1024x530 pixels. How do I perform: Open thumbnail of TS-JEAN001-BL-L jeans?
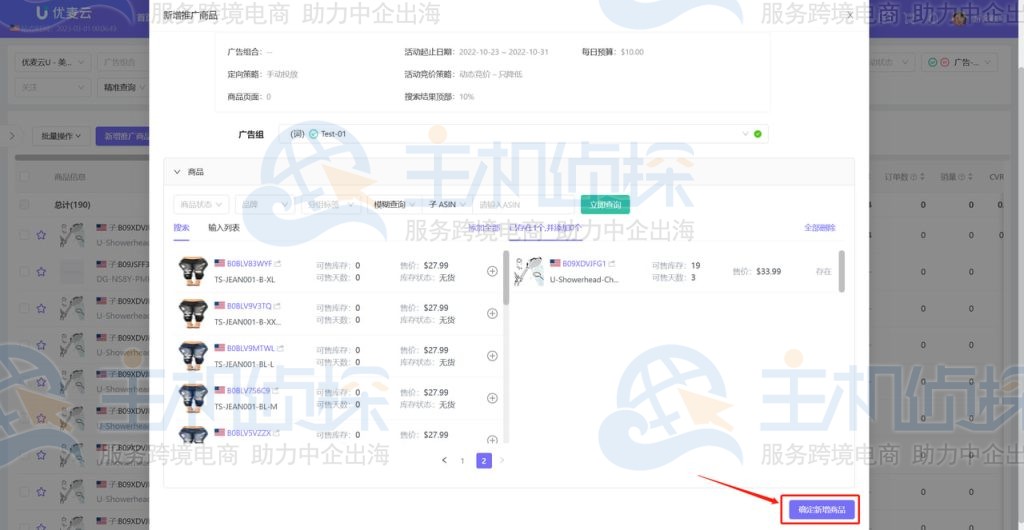[x=193, y=356]
